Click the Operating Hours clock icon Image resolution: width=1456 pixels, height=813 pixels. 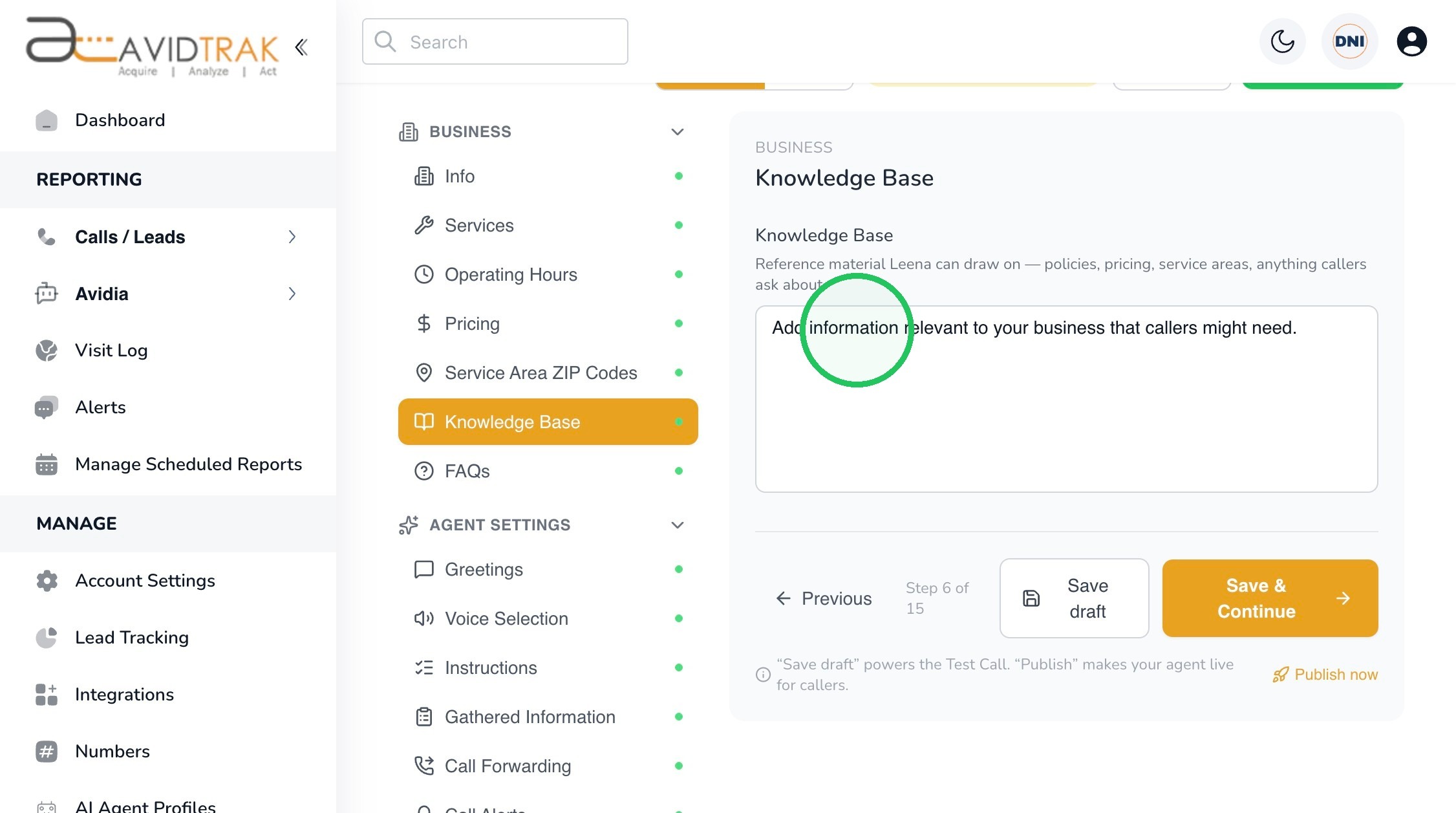(424, 274)
